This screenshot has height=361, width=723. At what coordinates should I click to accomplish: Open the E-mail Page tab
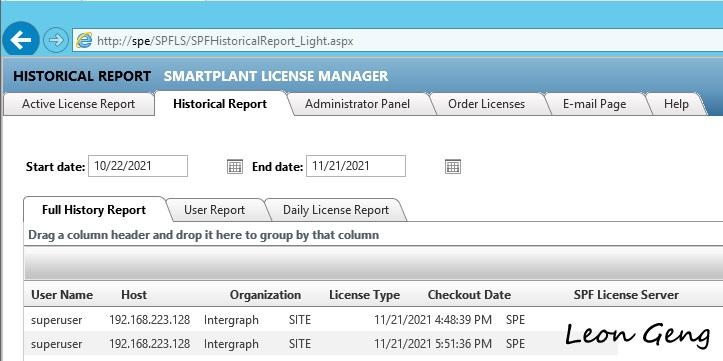click(594, 104)
